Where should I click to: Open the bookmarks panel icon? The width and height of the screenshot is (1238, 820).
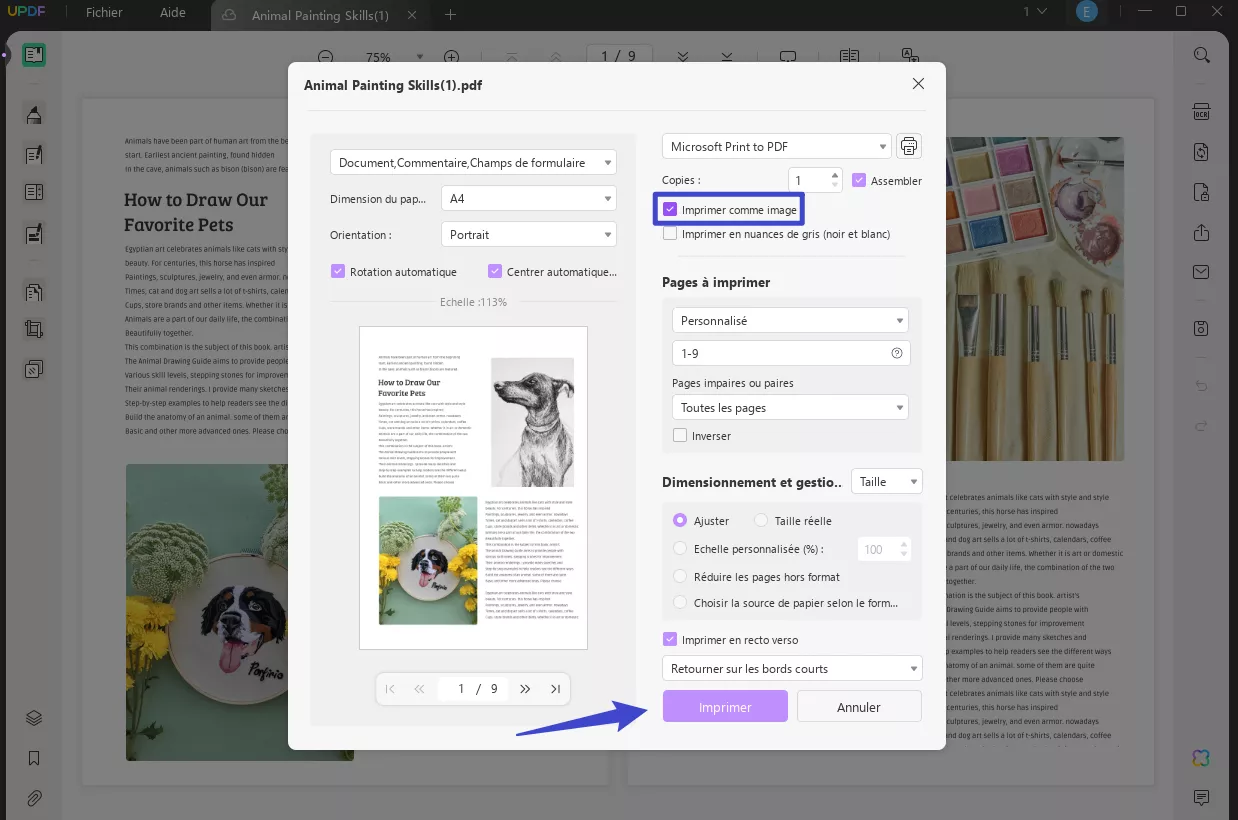click(34, 758)
